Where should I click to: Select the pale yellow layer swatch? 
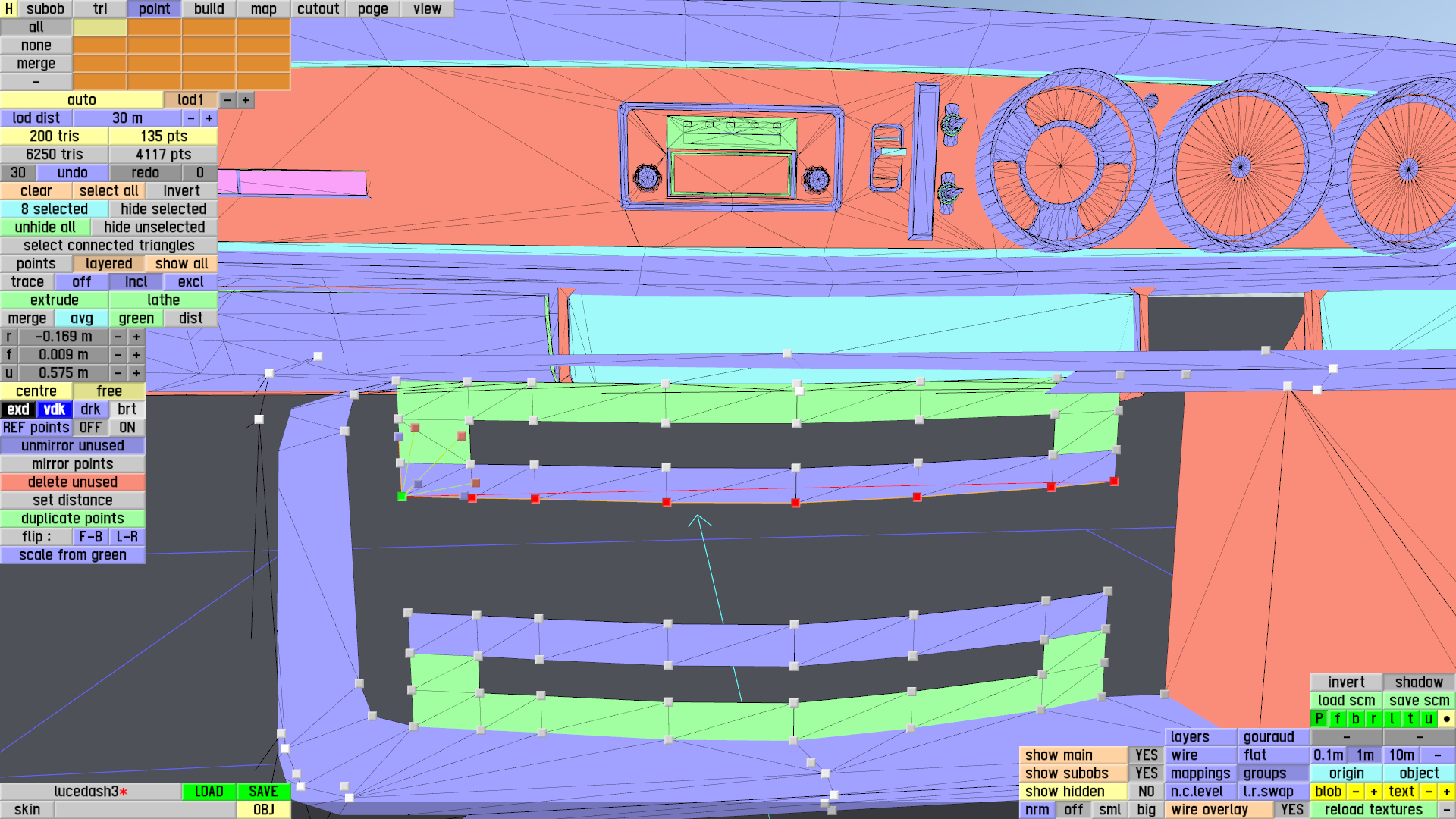point(99,27)
